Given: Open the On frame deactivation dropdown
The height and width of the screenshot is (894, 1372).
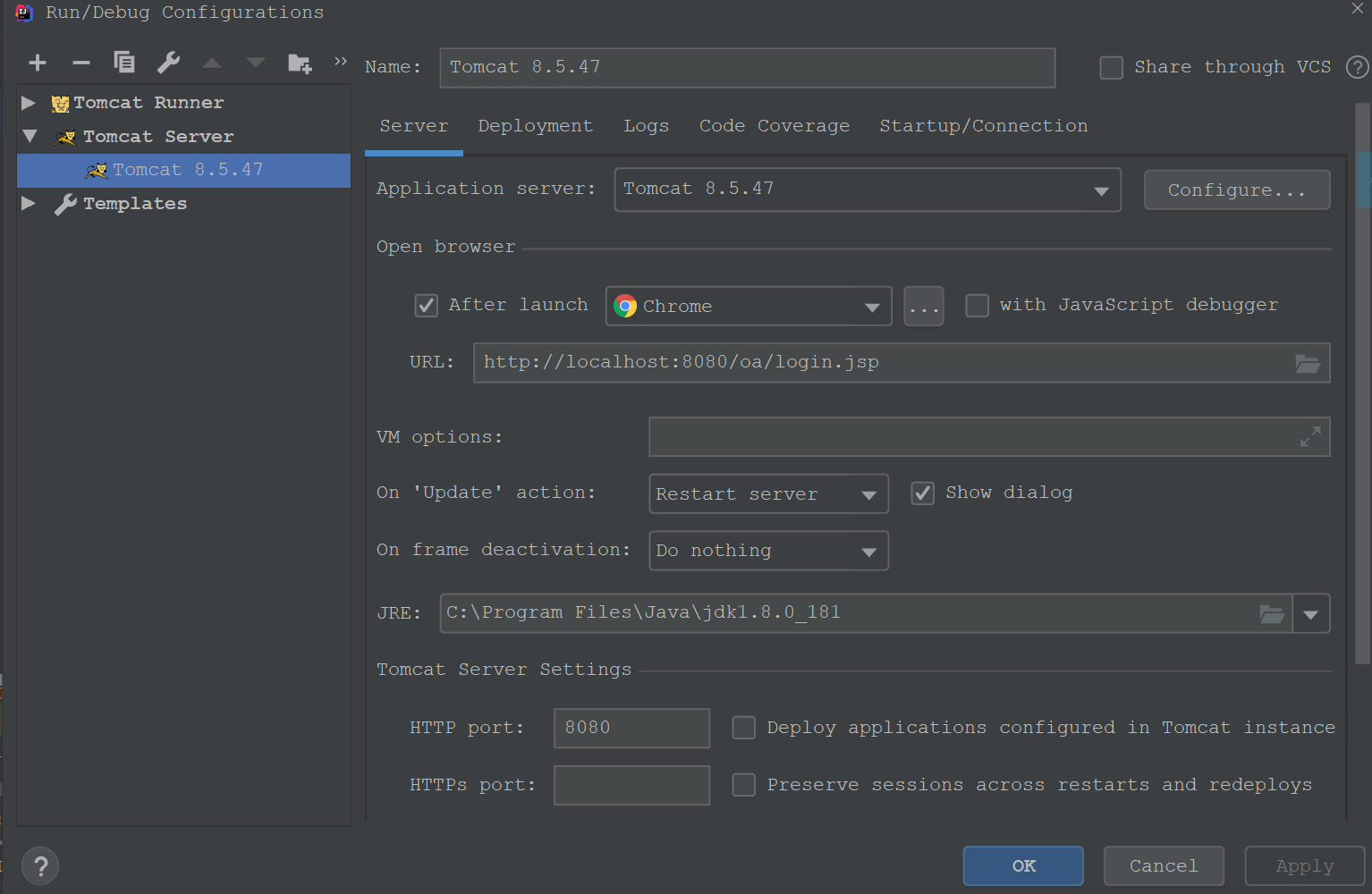Looking at the screenshot, I should 868,552.
